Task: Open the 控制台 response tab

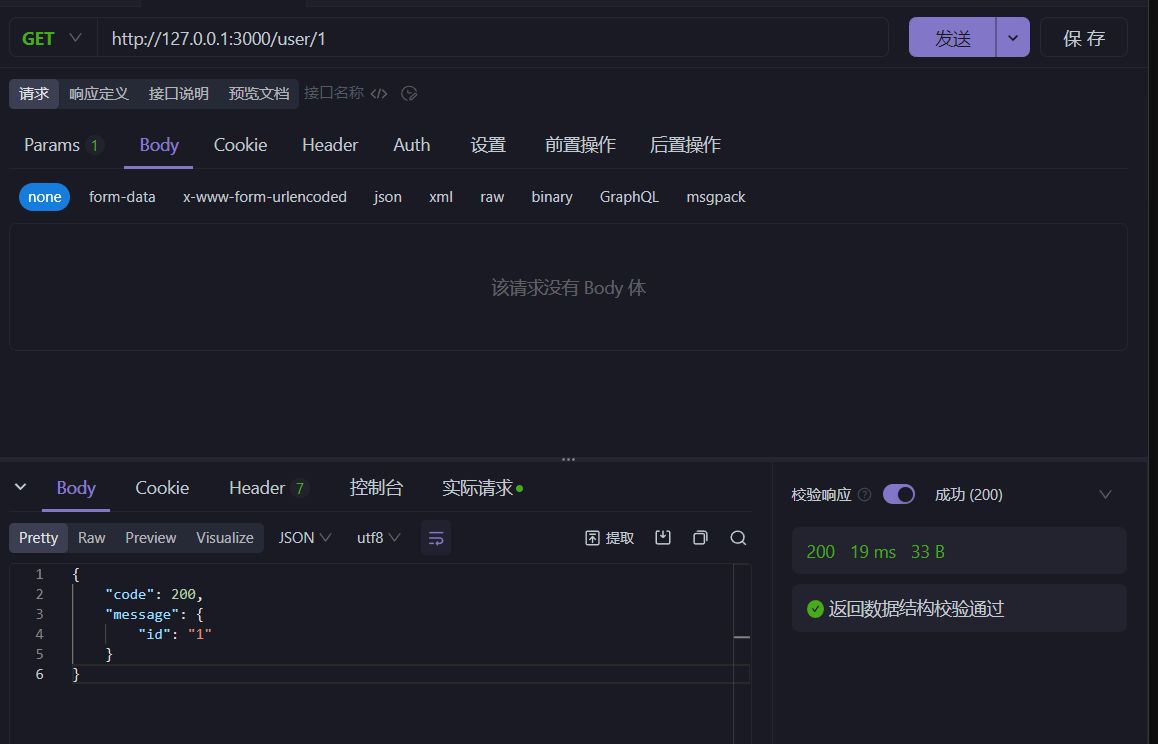Action: click(x=376, y=488)
